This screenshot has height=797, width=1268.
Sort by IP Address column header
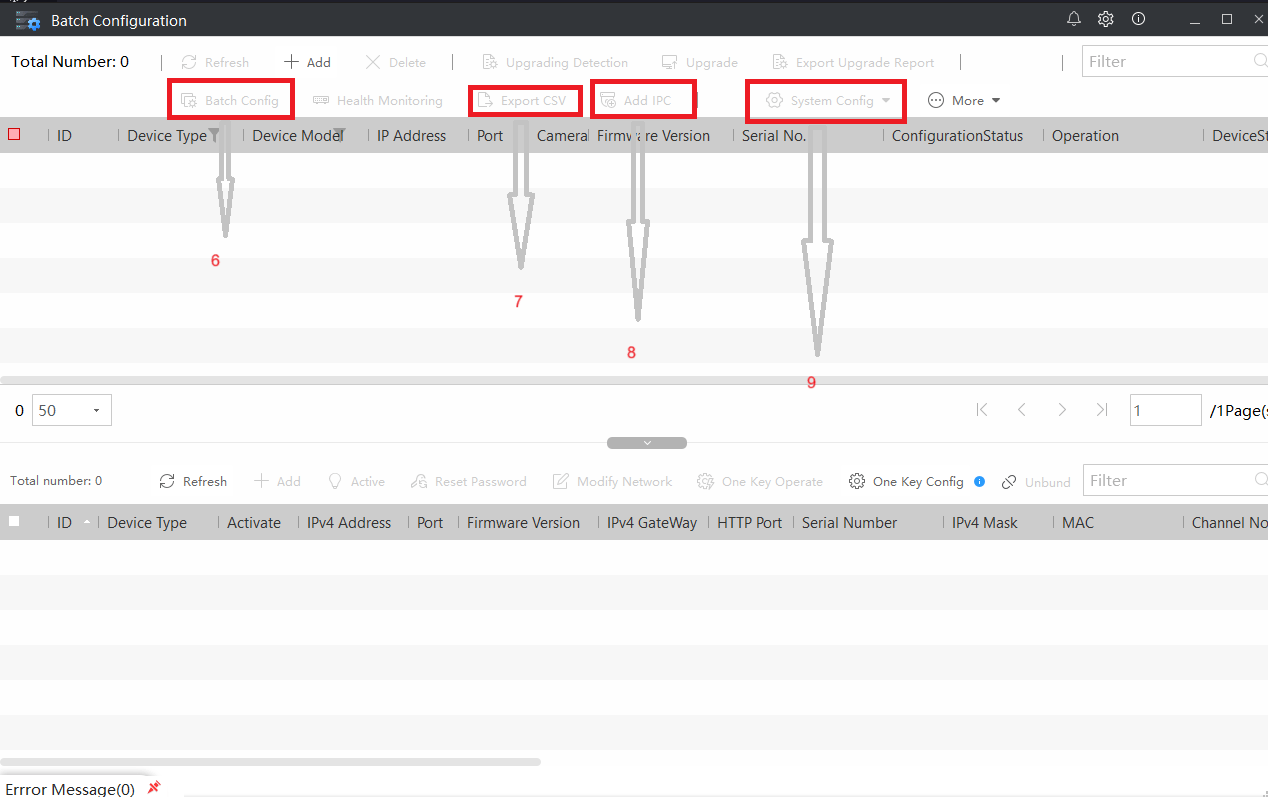(x=411, y=136)
